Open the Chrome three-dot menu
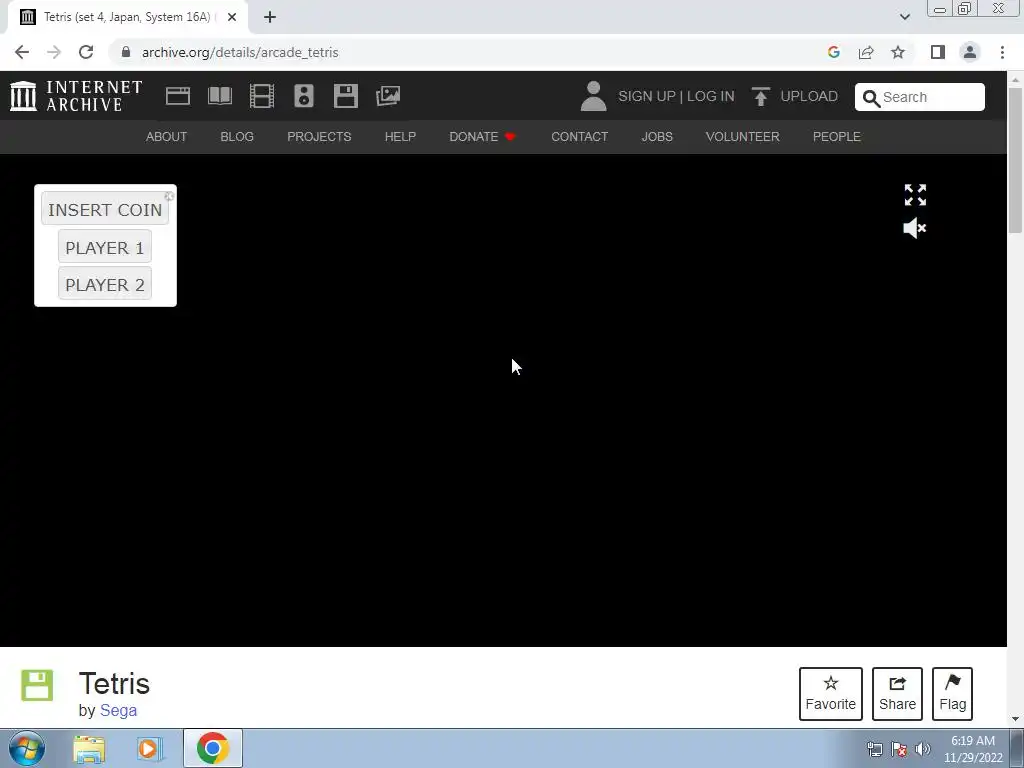This screenshot has width=1024, height=768. [x=1002, y=52]
